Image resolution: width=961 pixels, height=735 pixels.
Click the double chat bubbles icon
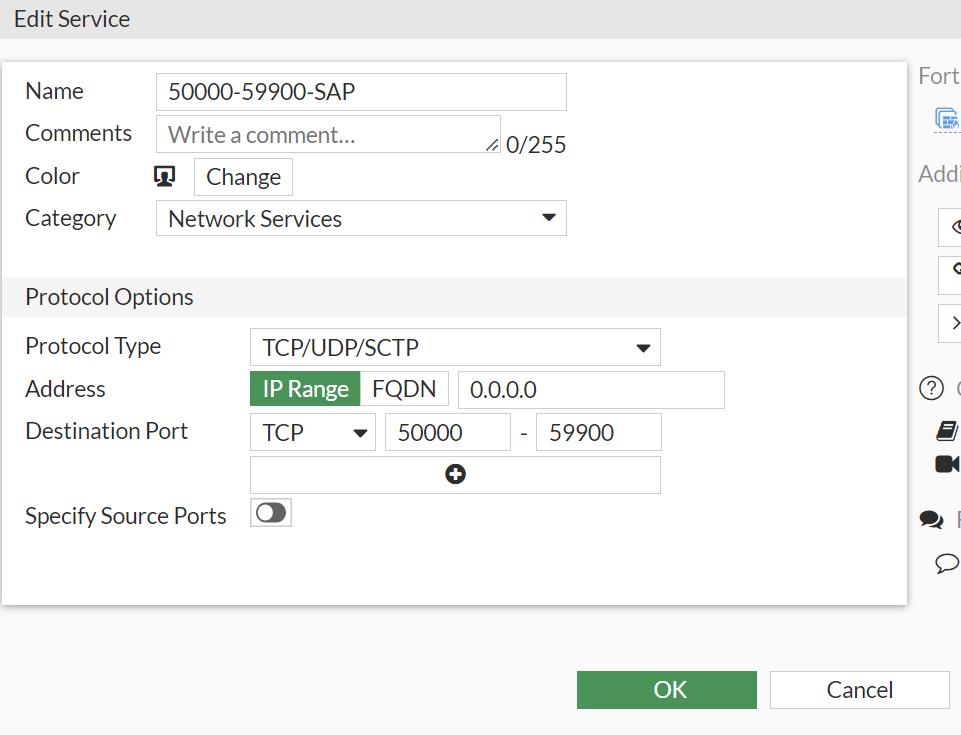[932, 520]
